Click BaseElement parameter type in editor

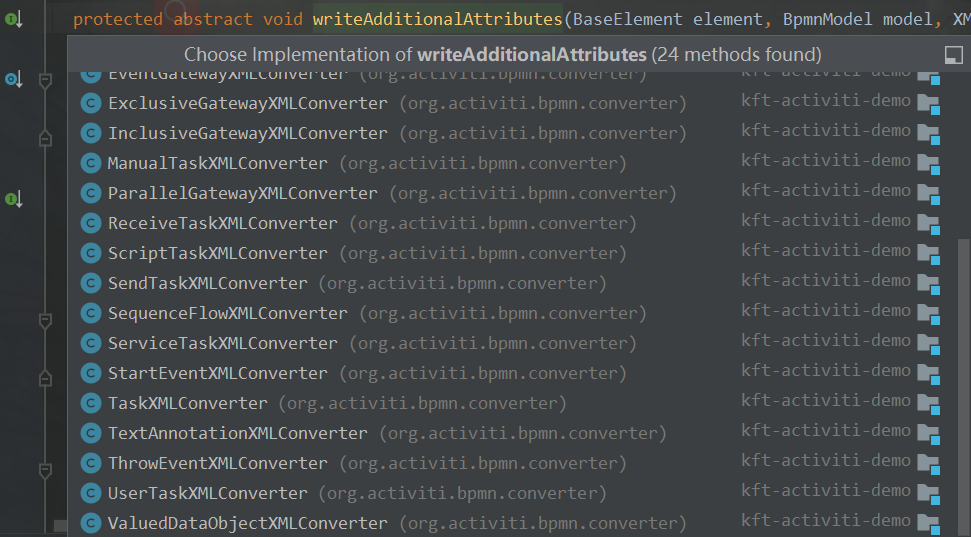[628, 19]
